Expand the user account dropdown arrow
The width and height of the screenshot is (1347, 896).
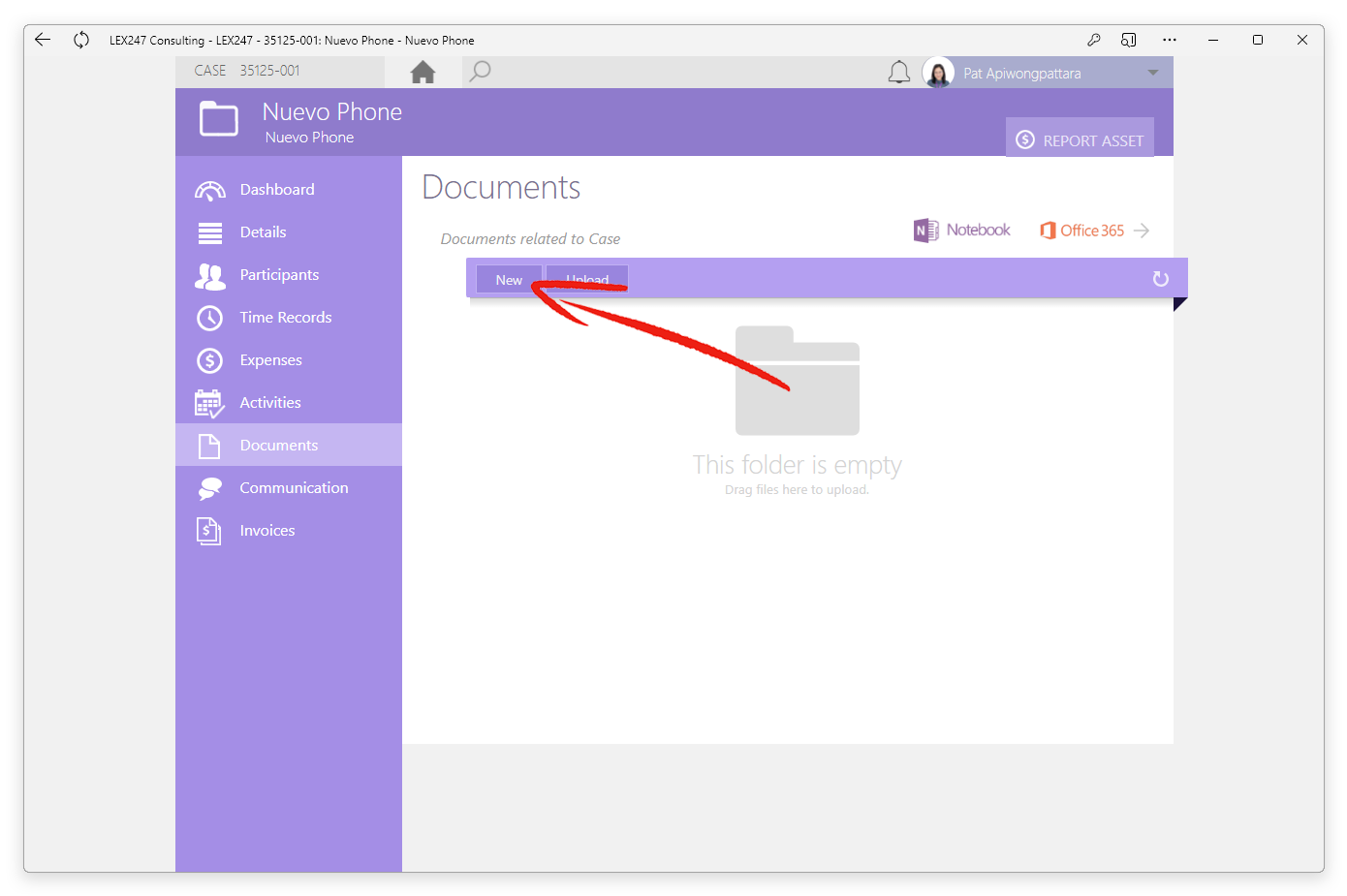pyautogui.click(x=1152, y=73)
